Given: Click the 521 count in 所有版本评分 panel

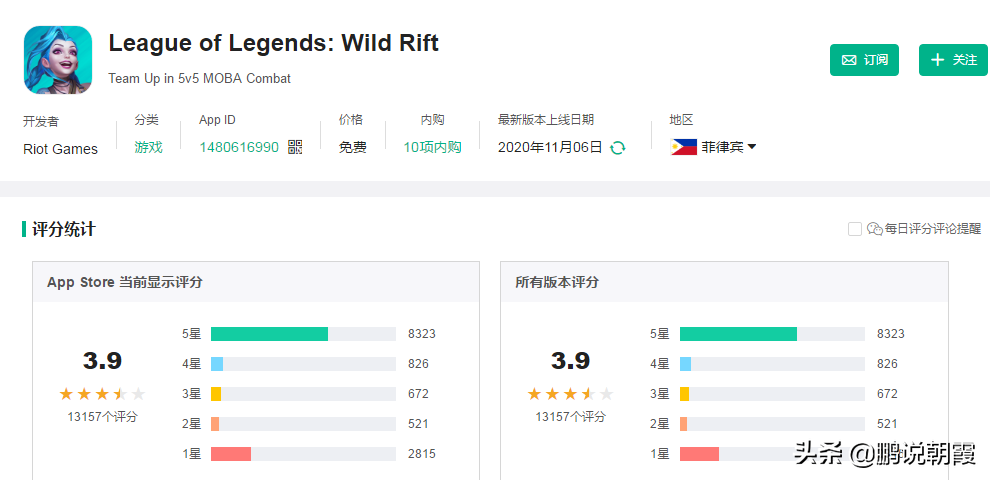Looking at the screenshot, I should [x=887, y=424].
